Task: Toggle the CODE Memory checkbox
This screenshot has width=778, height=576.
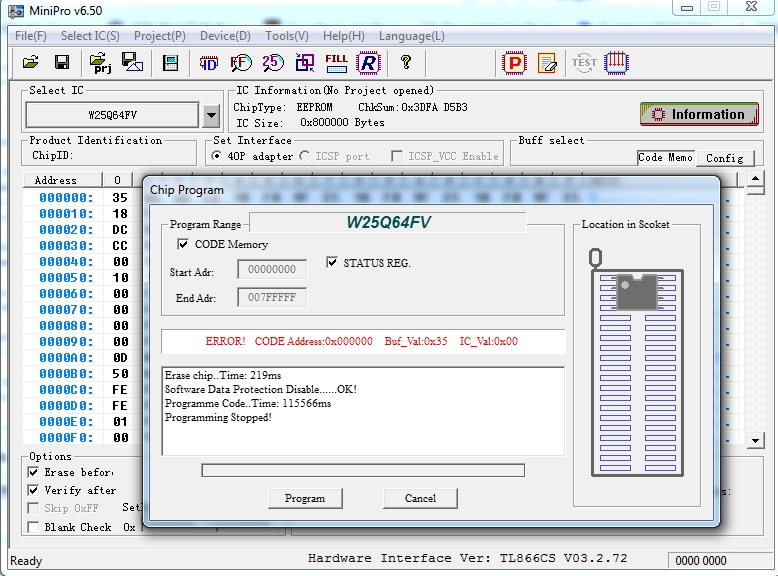Action: coord(183,244)
